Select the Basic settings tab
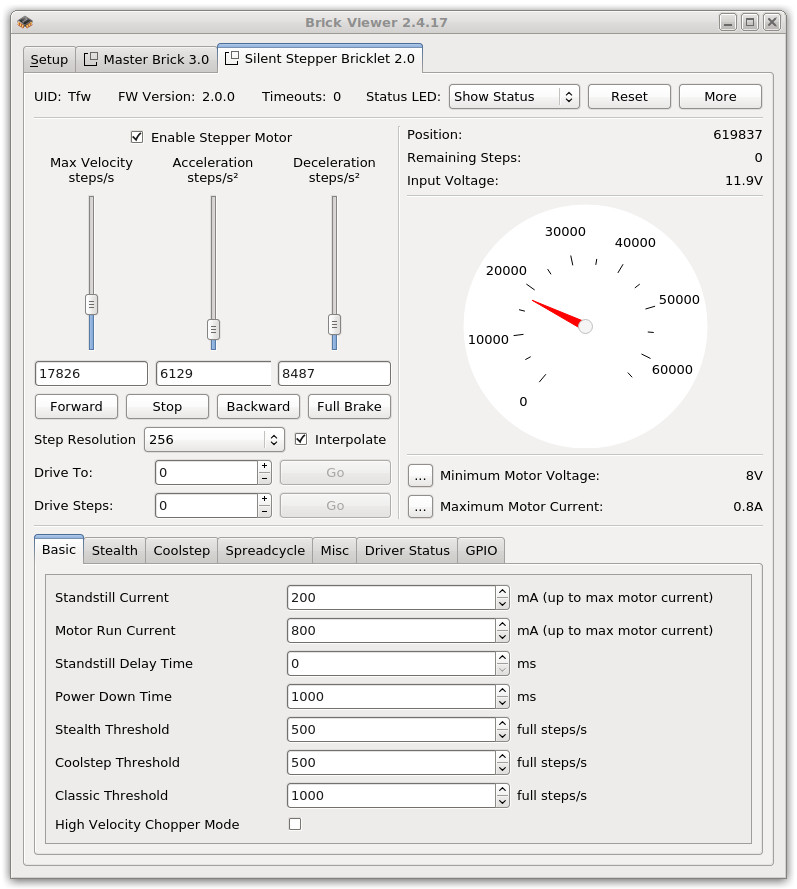The width and height of the screenshot is (797, 889). (x=59, y=549)
